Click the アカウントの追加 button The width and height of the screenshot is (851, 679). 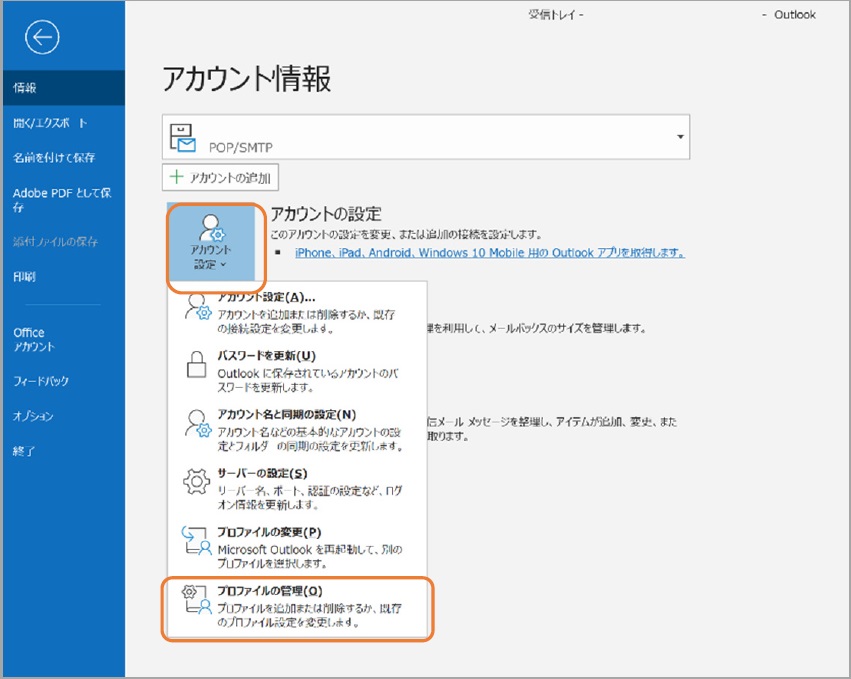(220, 177)
